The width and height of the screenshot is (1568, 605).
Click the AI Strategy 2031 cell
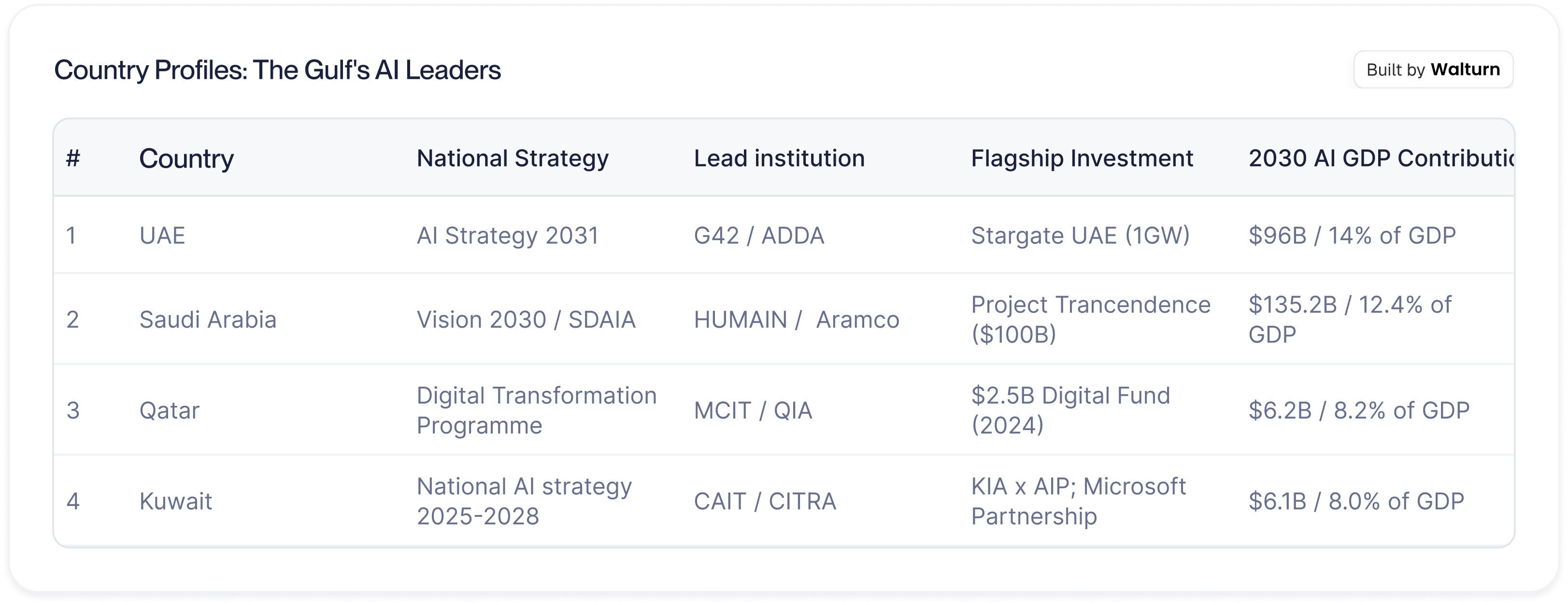point(508,235)
